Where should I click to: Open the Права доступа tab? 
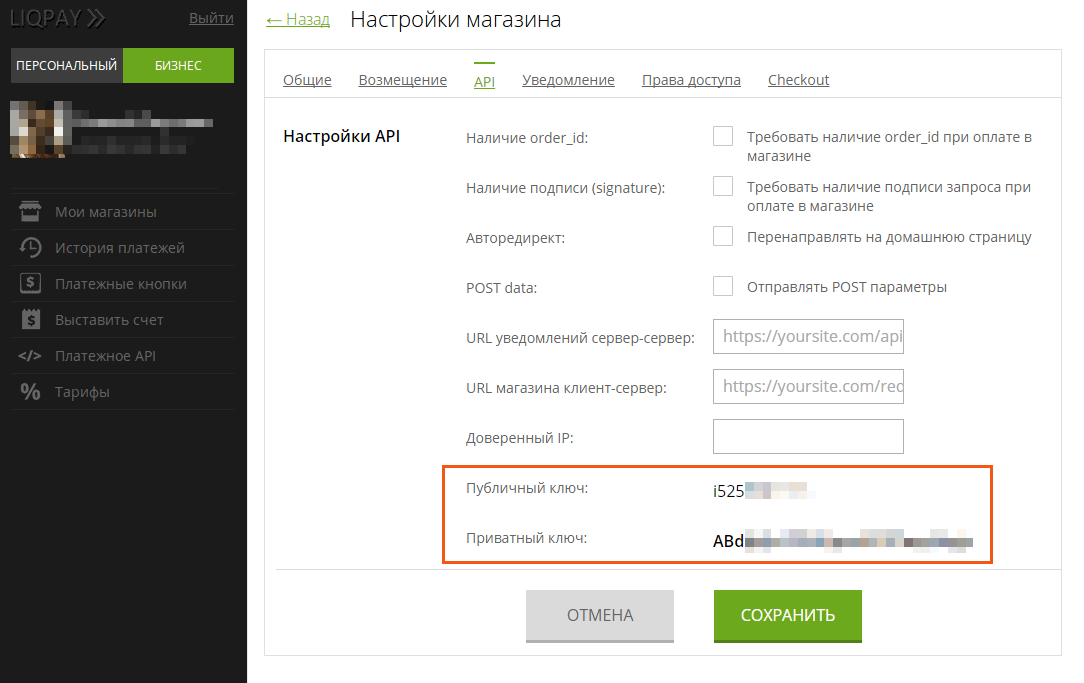[691, 80]
